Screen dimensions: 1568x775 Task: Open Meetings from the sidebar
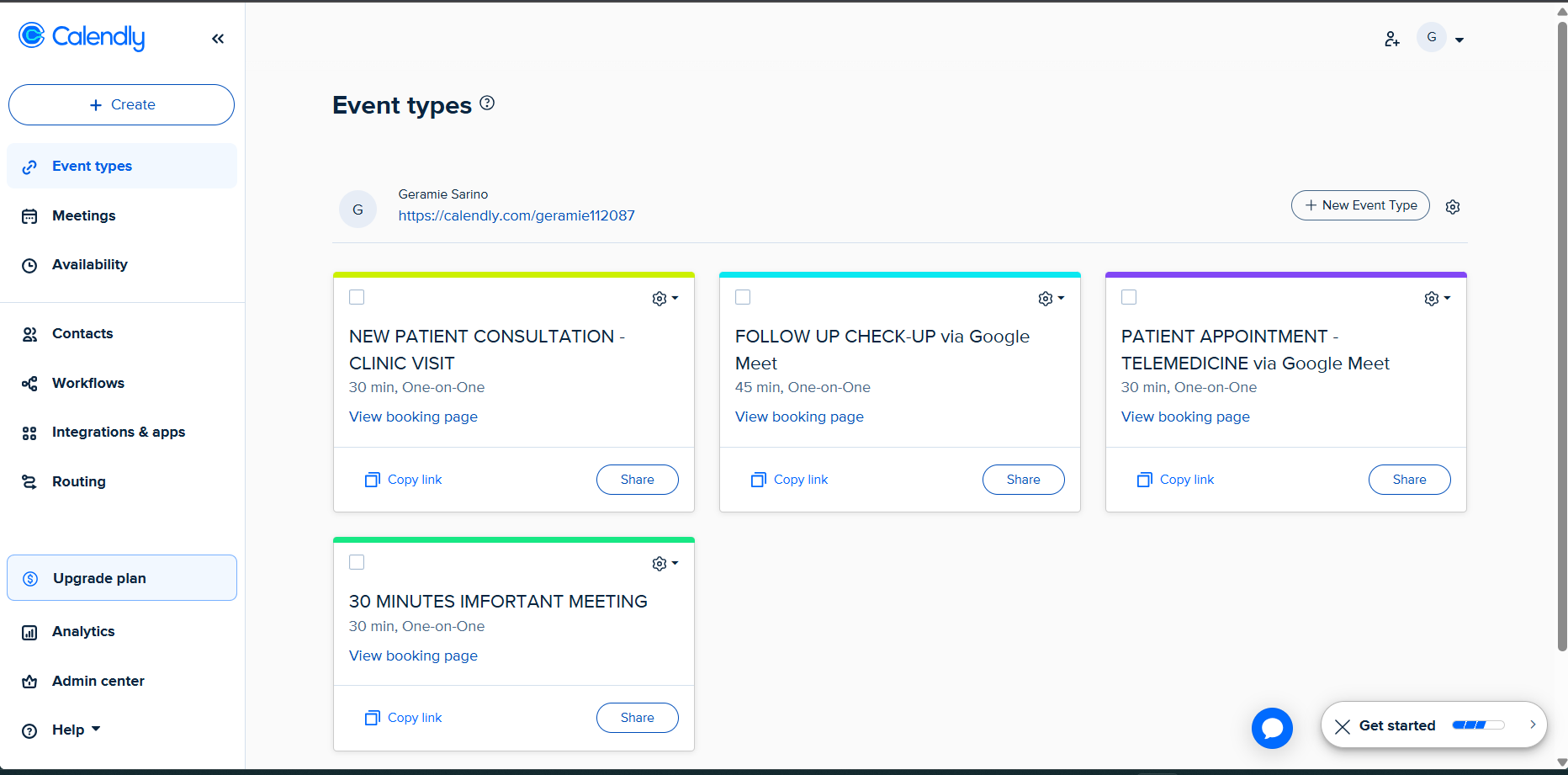point(122,215)
